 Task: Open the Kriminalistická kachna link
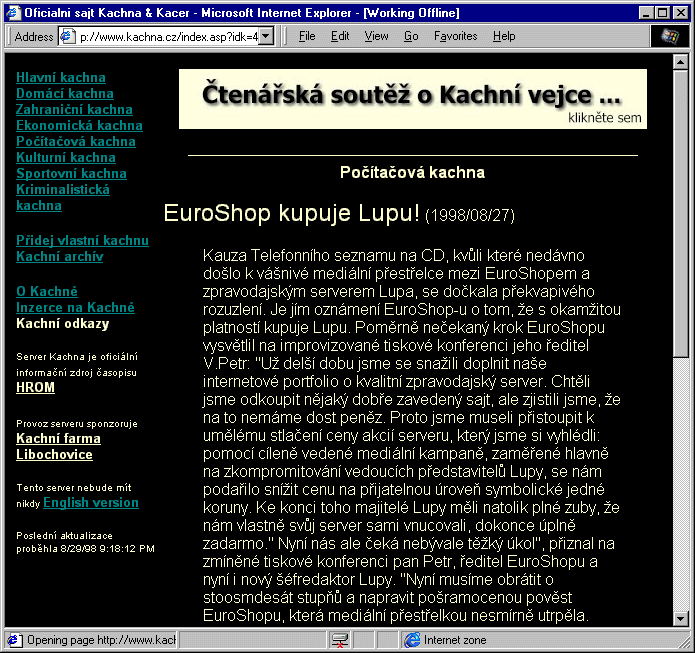coord(62,197)
